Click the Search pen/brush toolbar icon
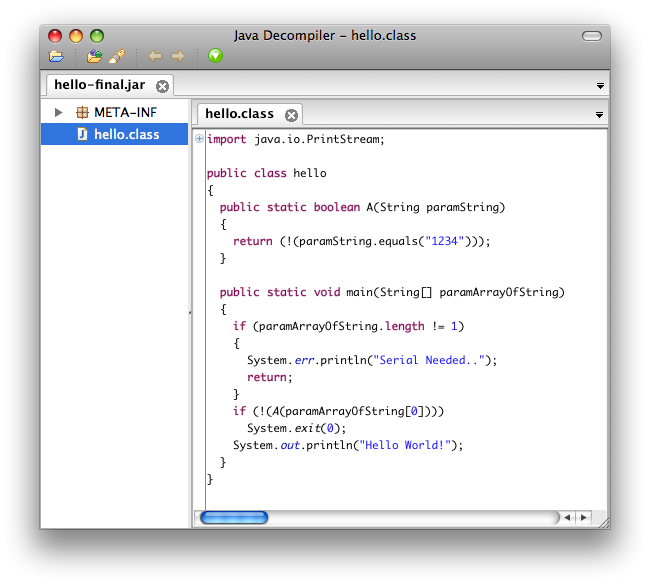Viewport: 650px width, 584px height. coord(117,56)
